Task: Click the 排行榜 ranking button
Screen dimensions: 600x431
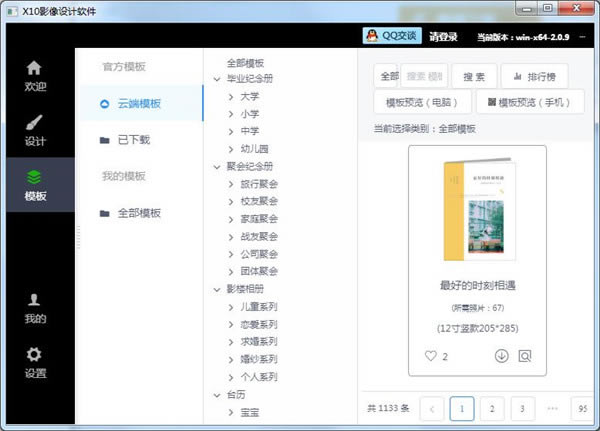Action: [534, 77]
